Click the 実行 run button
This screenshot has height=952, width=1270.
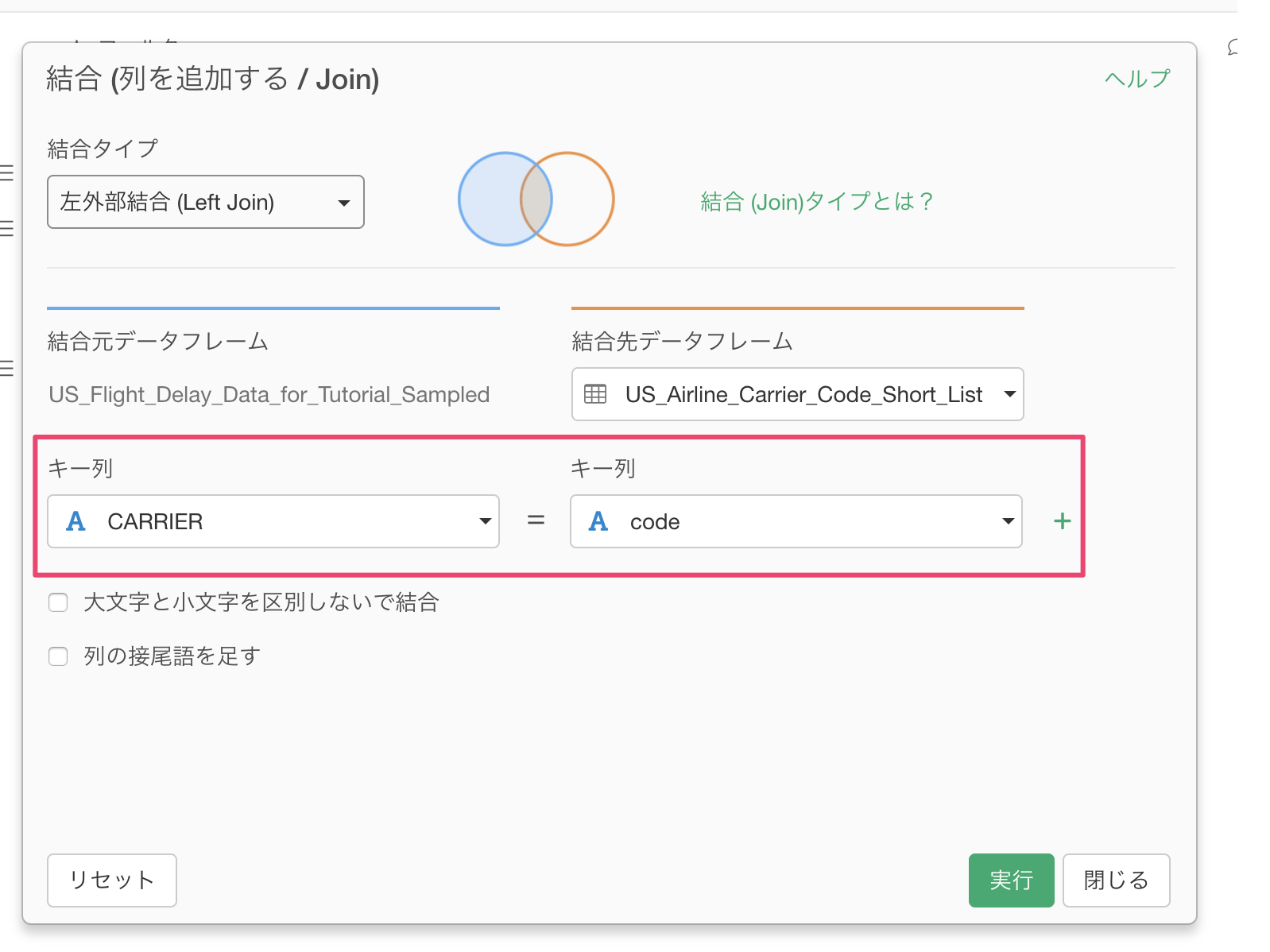tap(1011, 880)
